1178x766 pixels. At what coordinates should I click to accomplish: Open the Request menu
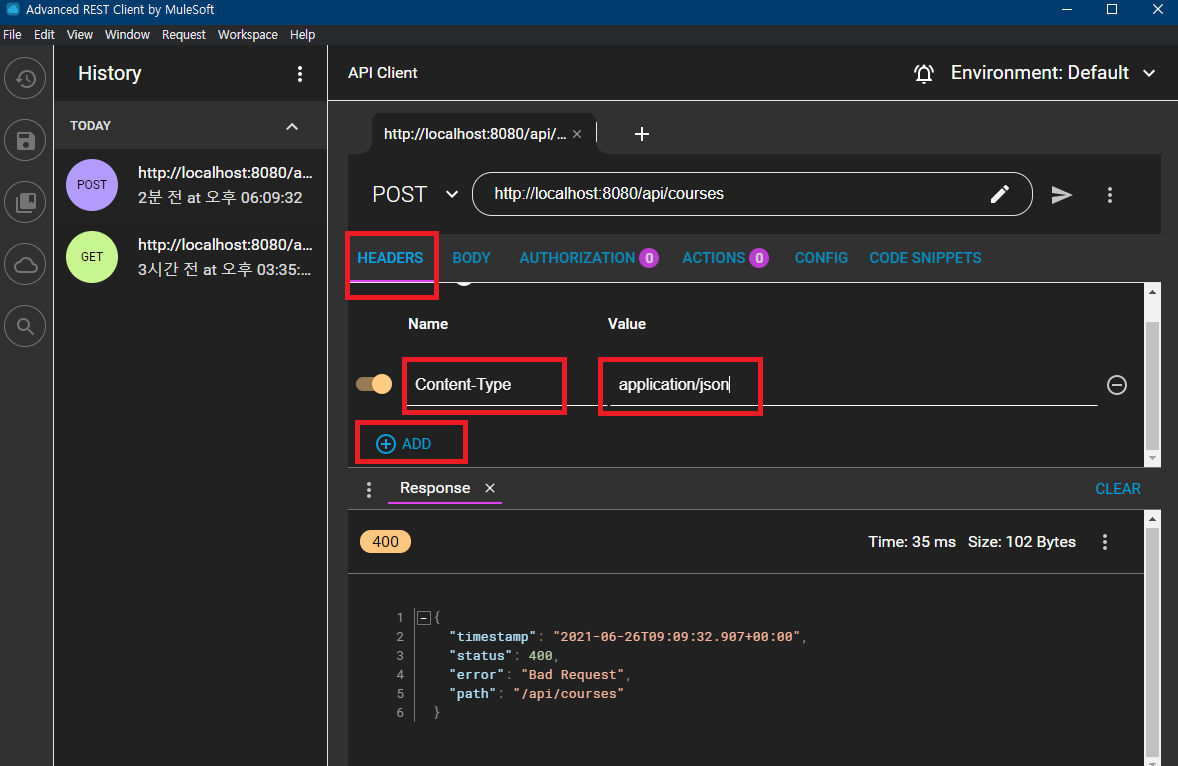pos(183,35)
